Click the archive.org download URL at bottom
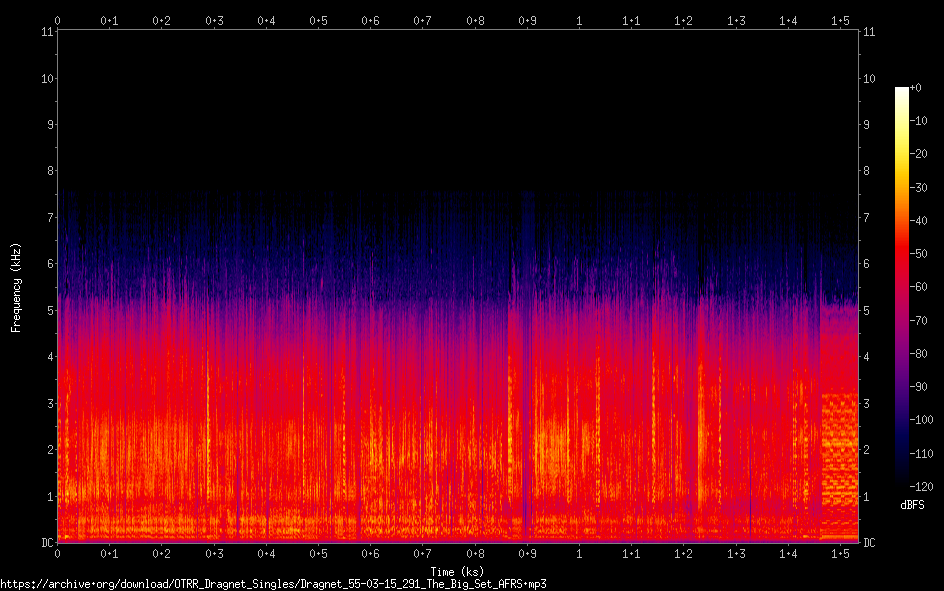 click(273, 583)
